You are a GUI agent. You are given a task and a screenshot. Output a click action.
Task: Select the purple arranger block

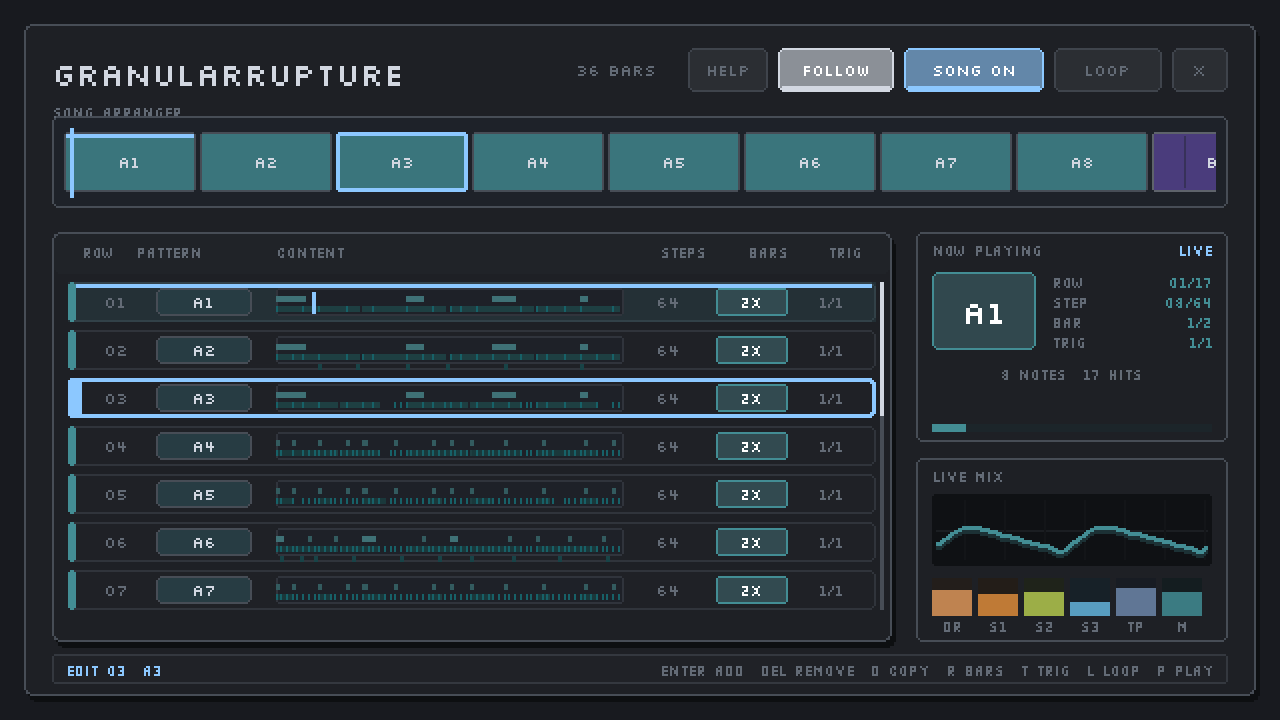1185,162
